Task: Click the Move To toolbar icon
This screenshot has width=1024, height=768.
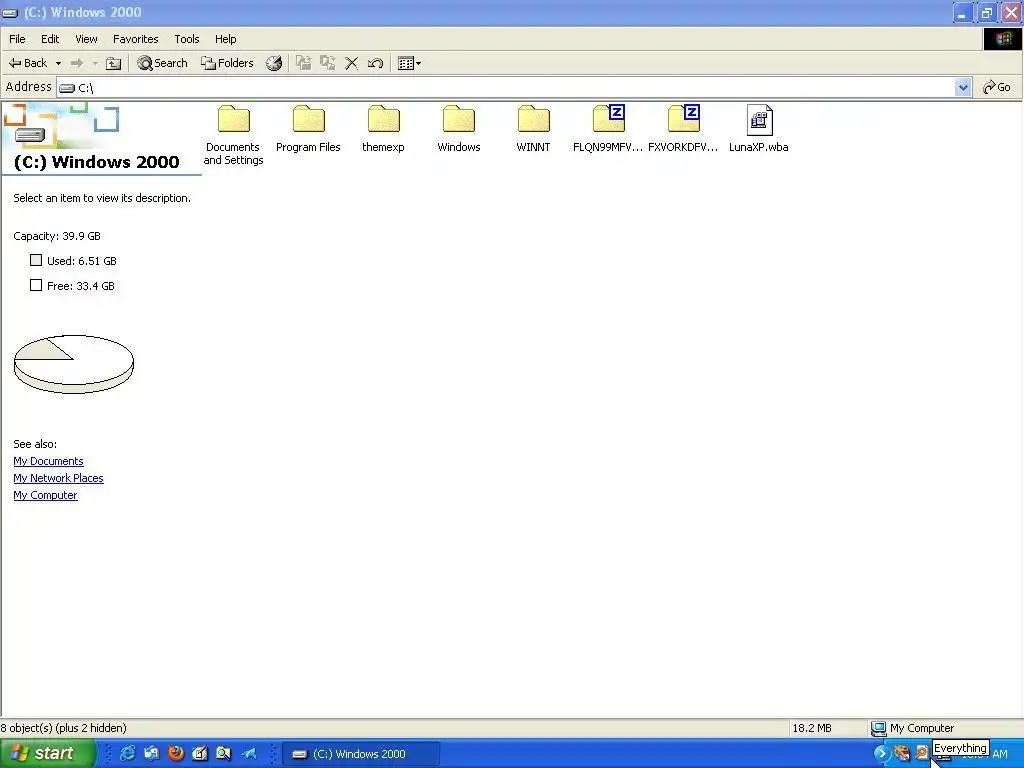Action: tap(303, 63)
